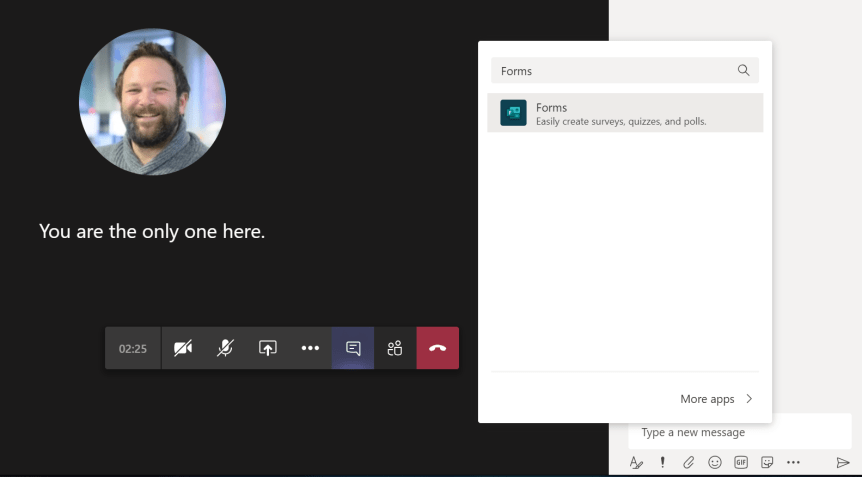Viewport: 862px width, 477px height.
Task: Open the sticker picker
Action: tap(767, 462)
